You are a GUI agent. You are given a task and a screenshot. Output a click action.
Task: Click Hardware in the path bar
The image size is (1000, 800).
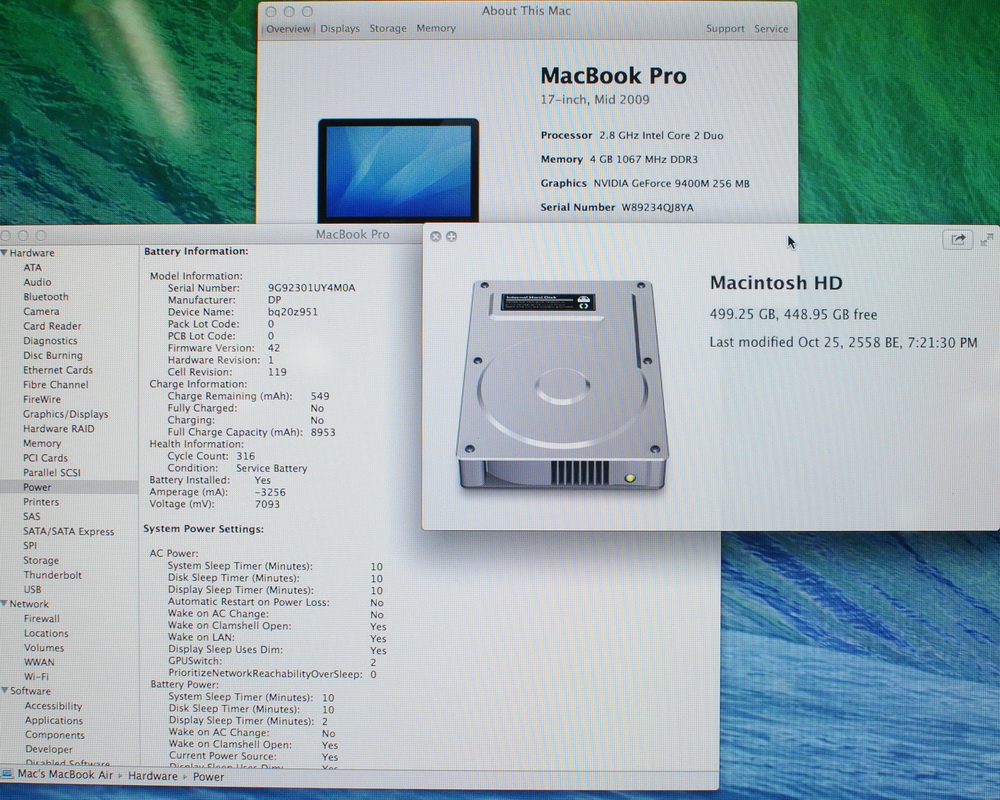(x=153, y=776)
